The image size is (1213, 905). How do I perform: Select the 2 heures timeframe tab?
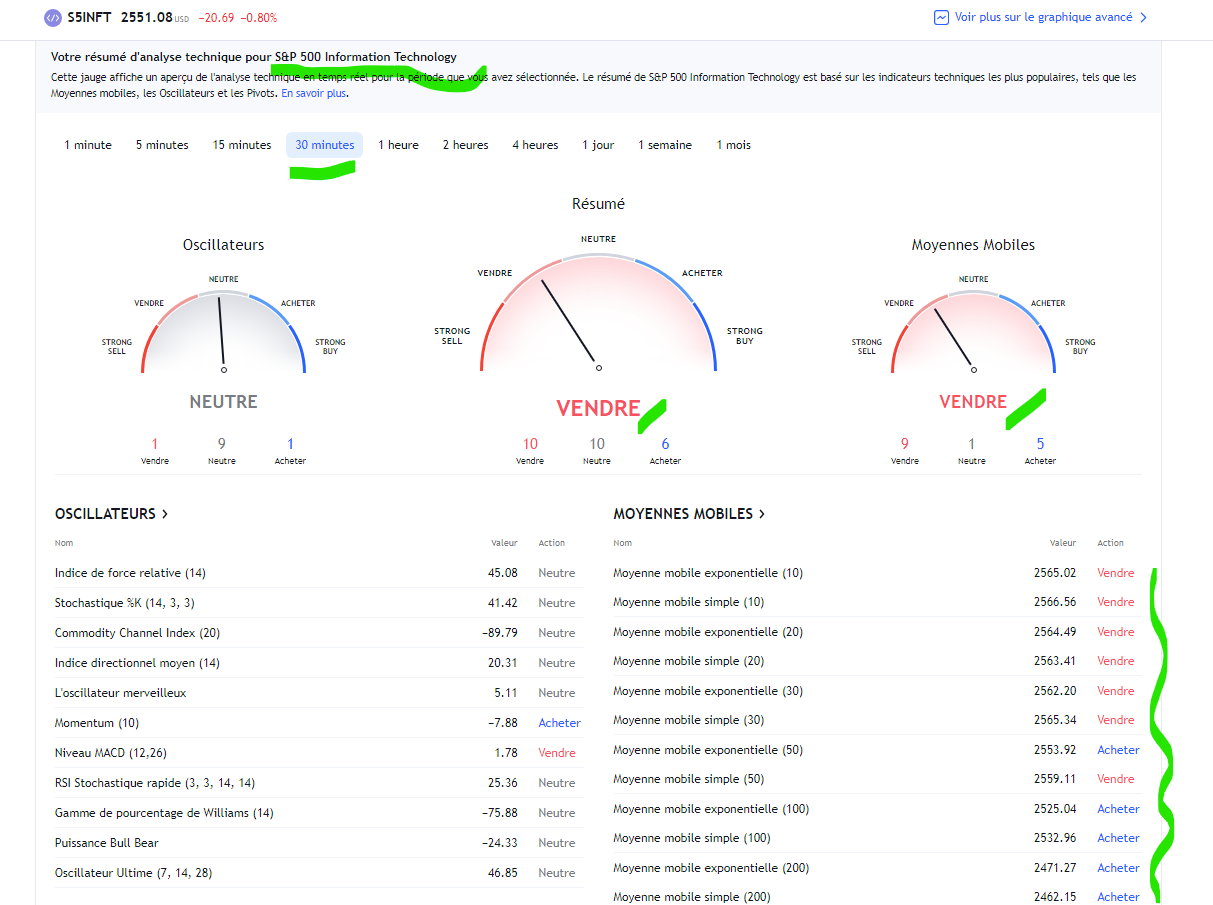click(x=466, y=145)
